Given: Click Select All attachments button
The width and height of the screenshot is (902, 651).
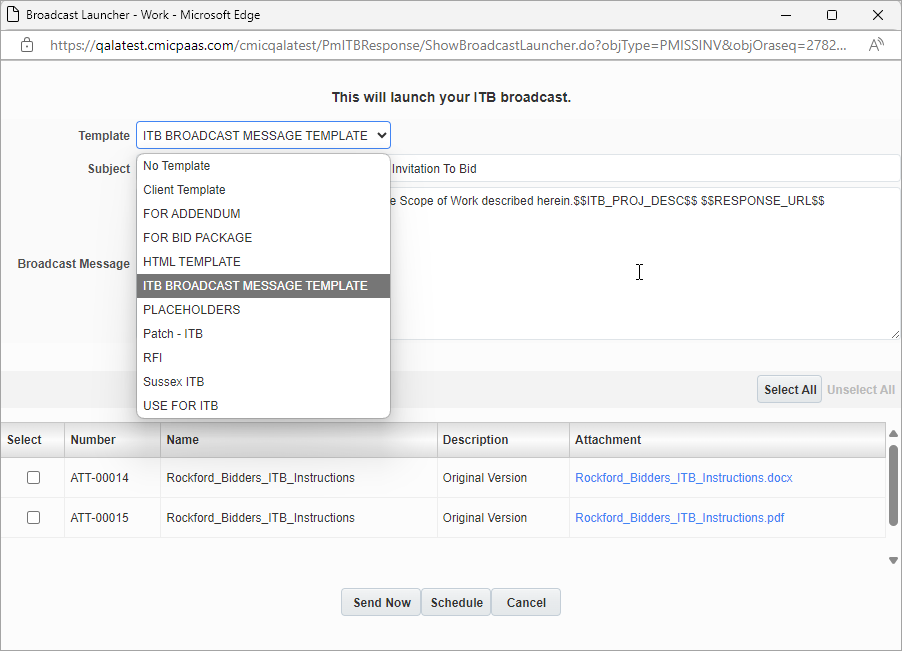Looking at the screenshot, I should 789,389.
